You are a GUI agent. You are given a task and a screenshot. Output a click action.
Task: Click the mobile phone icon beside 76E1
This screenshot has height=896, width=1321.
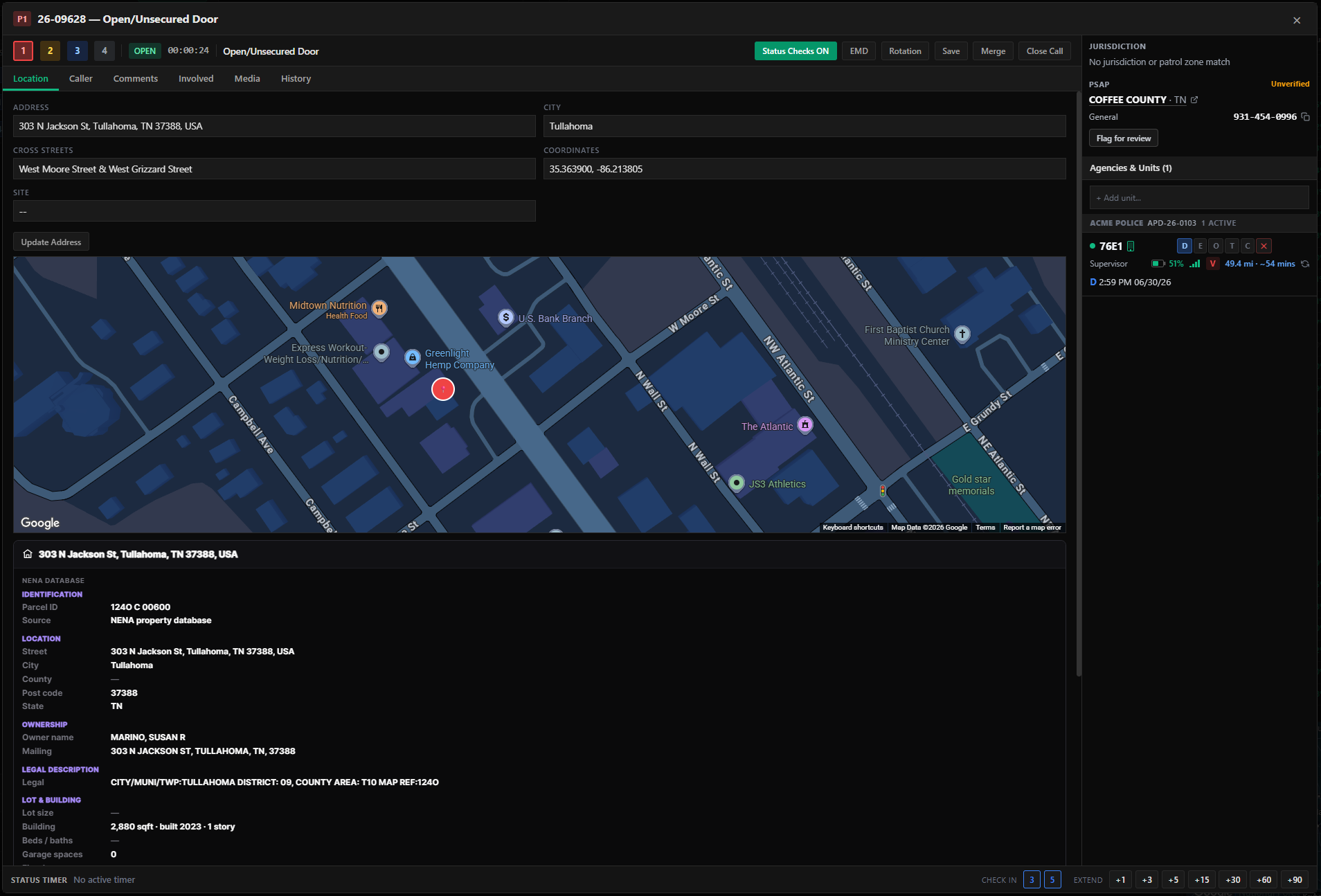click(x=1131, y=247)
